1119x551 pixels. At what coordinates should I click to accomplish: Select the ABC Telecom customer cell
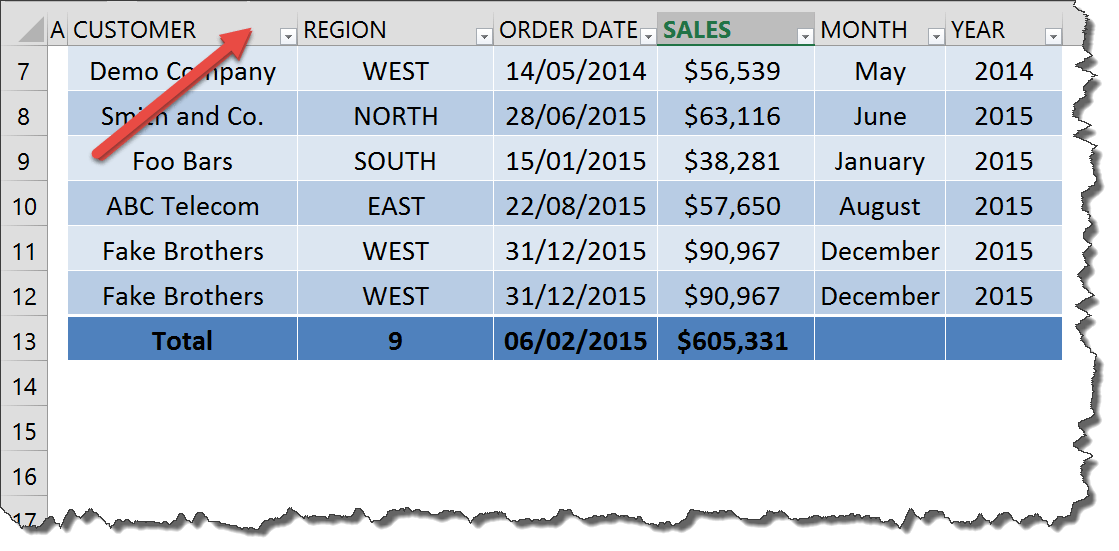click(x=183, y=205)
